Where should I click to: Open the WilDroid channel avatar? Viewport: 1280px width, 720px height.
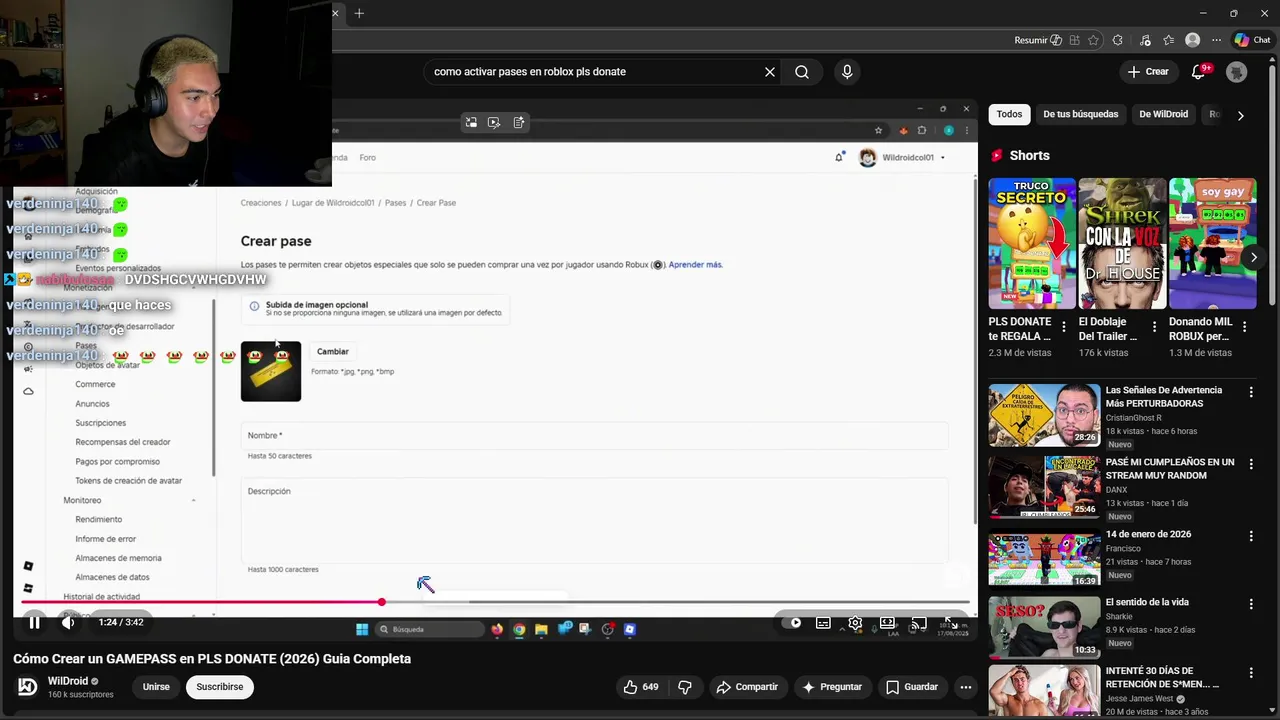[28, 687]
